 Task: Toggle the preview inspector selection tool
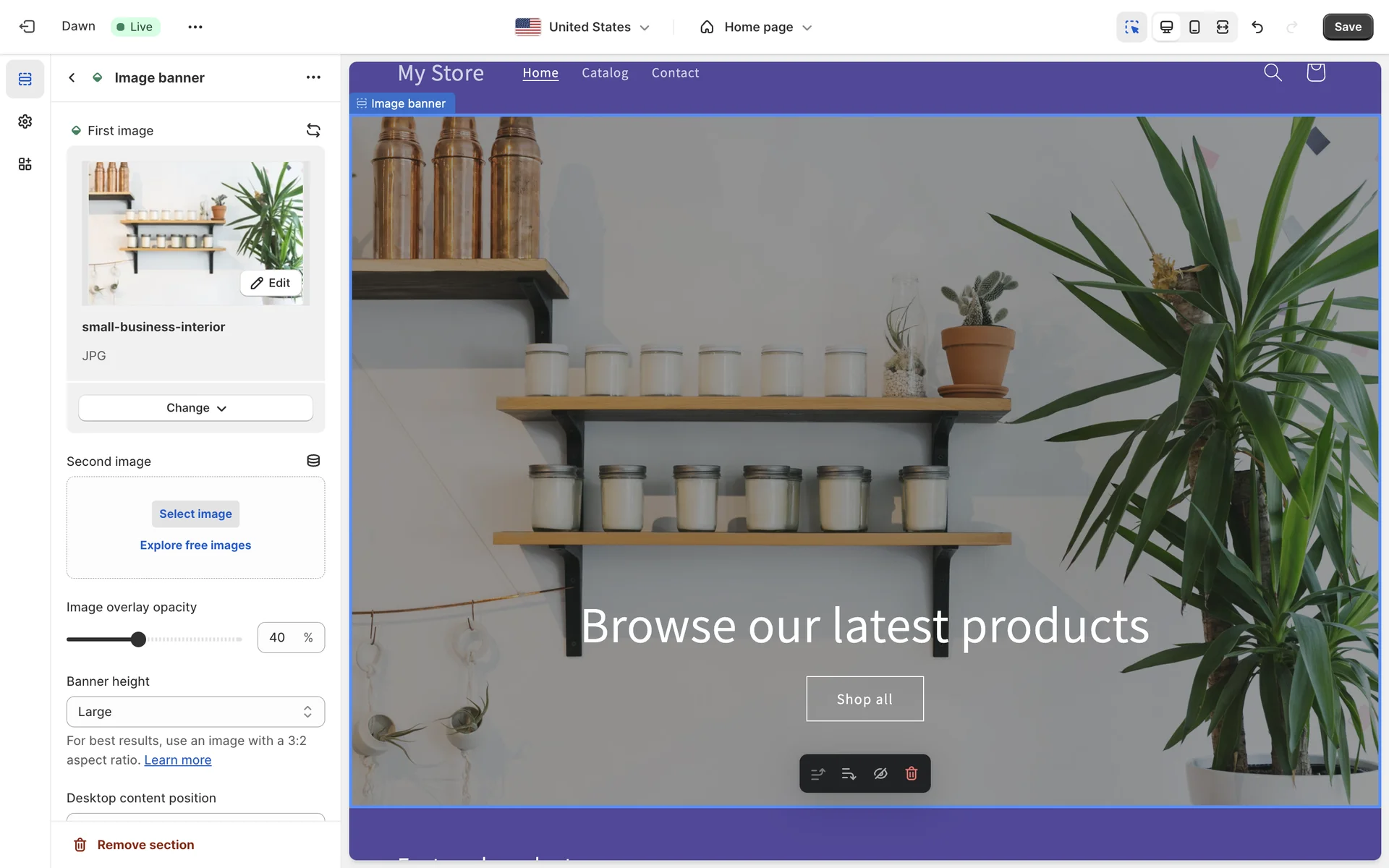pos(1131,27)
